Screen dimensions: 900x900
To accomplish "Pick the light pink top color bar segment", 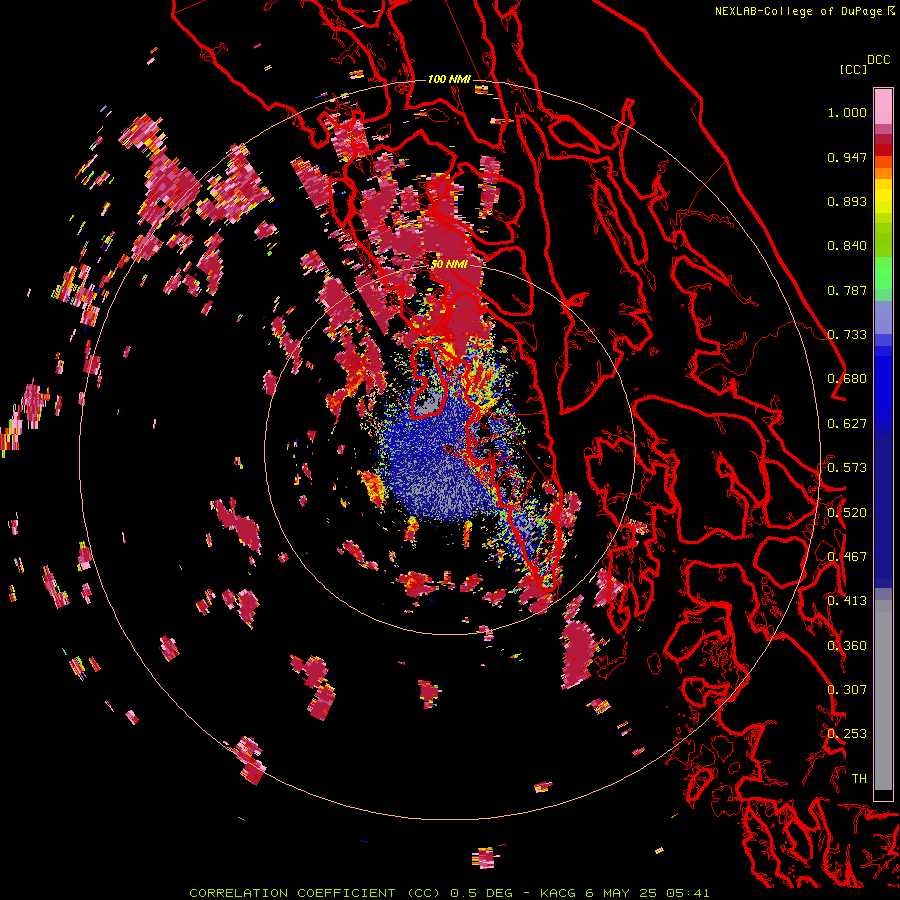I will coord(883,106).
